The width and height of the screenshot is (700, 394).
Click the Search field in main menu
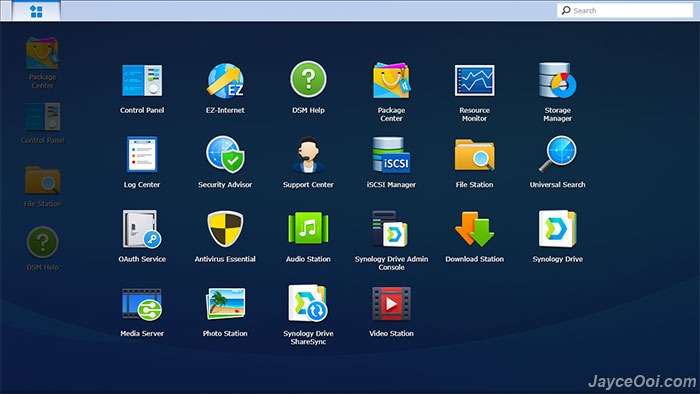(625, 10)
